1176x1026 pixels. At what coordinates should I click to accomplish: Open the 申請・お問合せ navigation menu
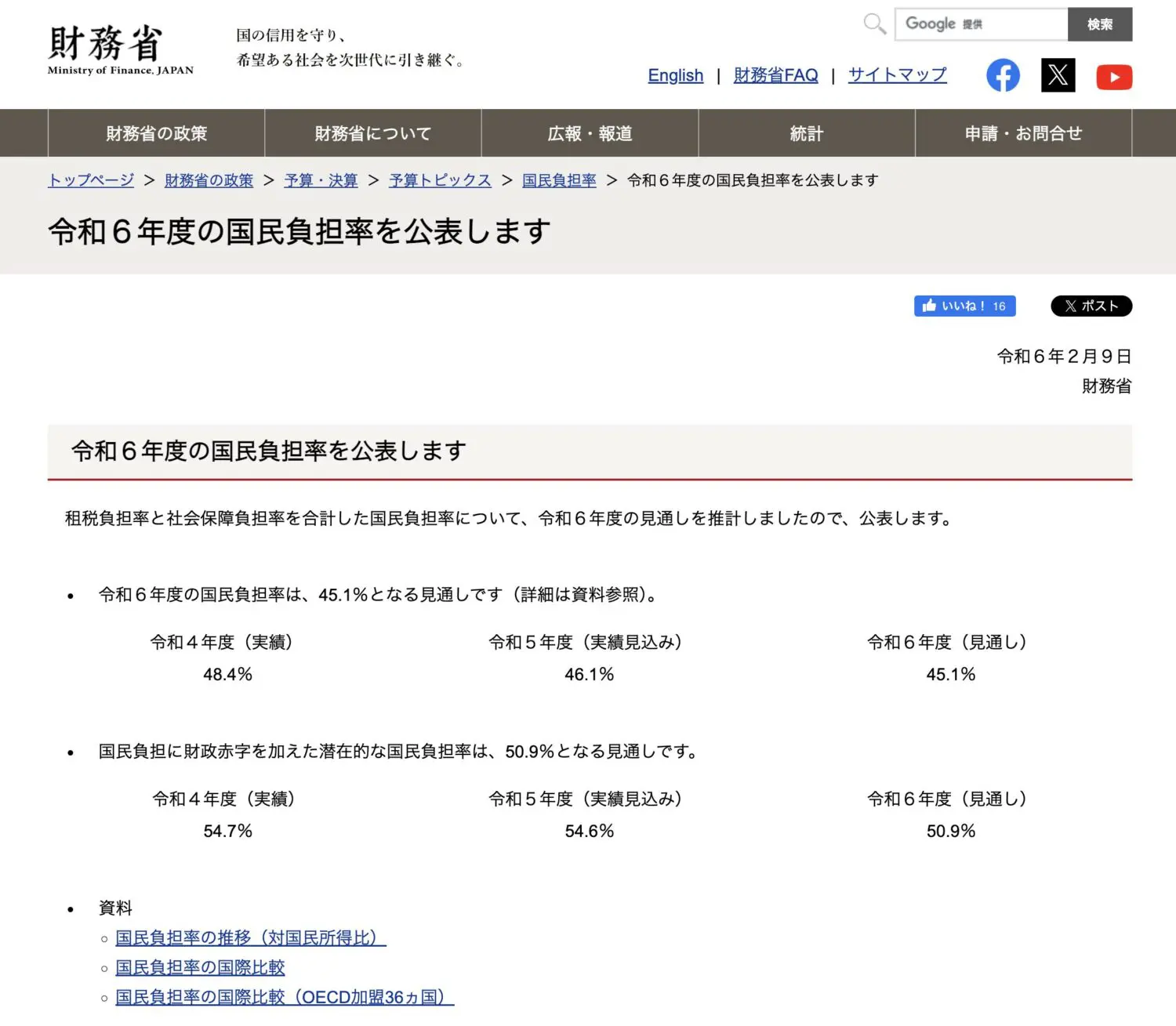point(1023,133)
